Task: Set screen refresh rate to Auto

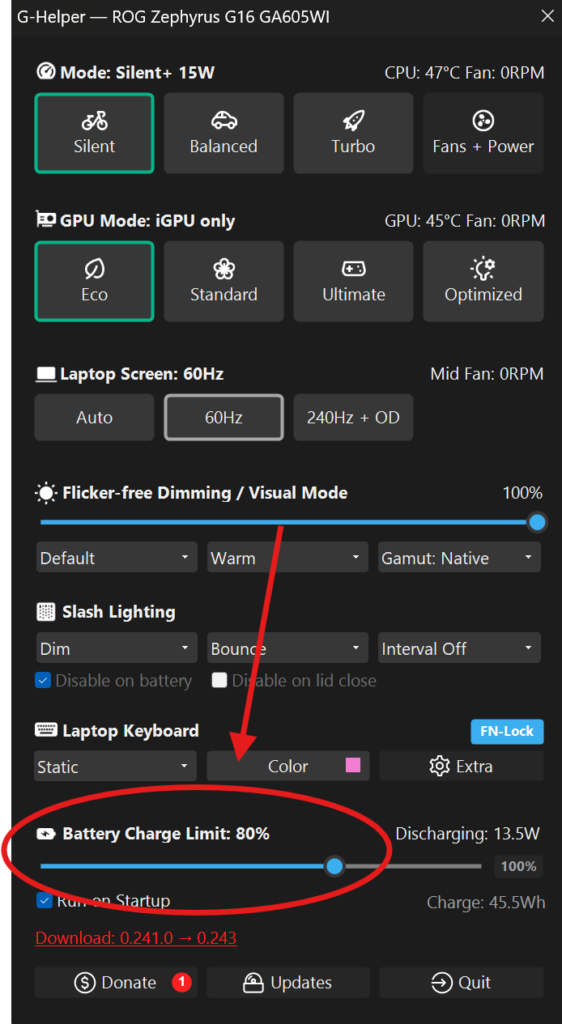Action: point(94,417)
